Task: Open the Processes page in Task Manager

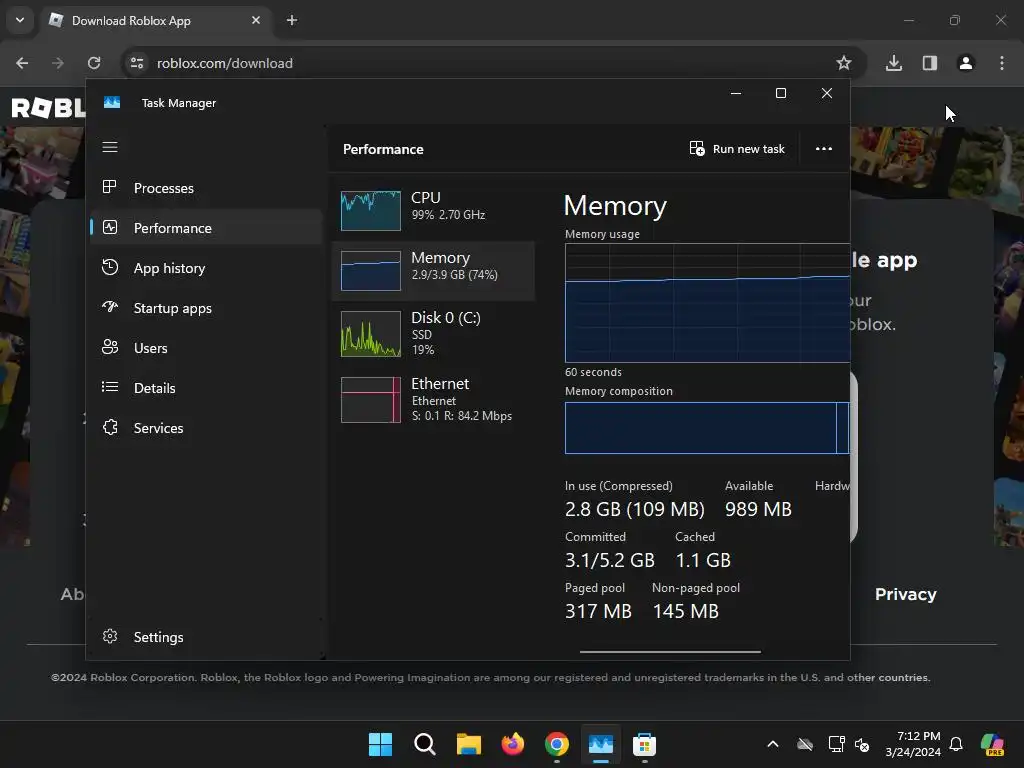Action: pos(206,188)
